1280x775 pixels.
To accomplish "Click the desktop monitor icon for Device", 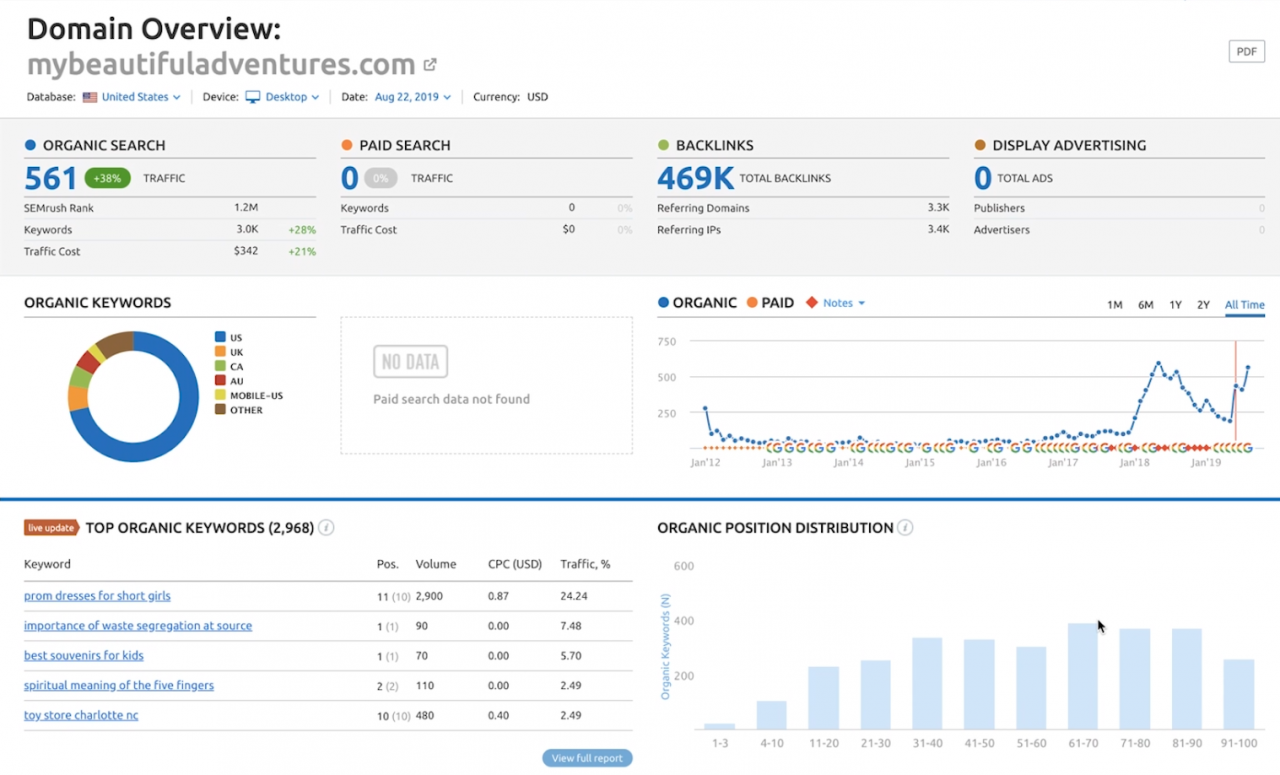I will (253, 97).
